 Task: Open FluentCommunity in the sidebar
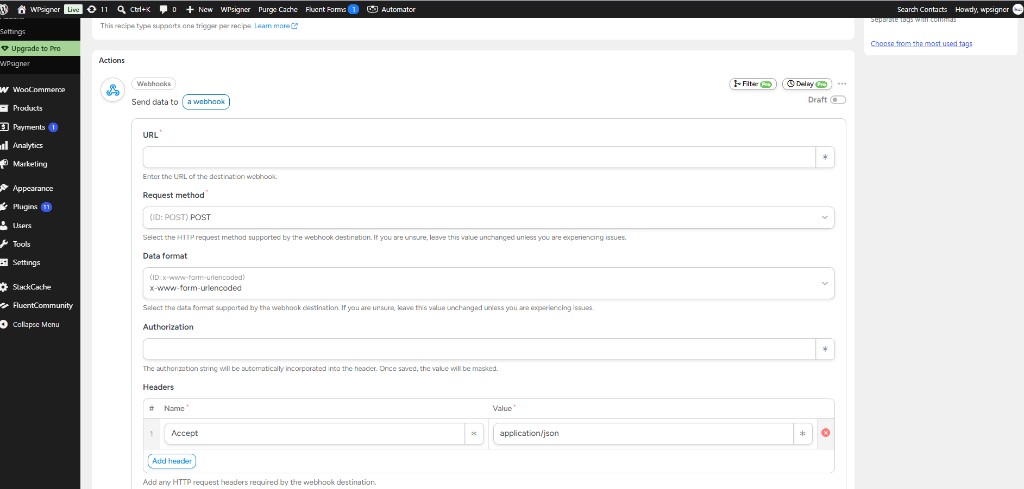(x=42, y=306)
